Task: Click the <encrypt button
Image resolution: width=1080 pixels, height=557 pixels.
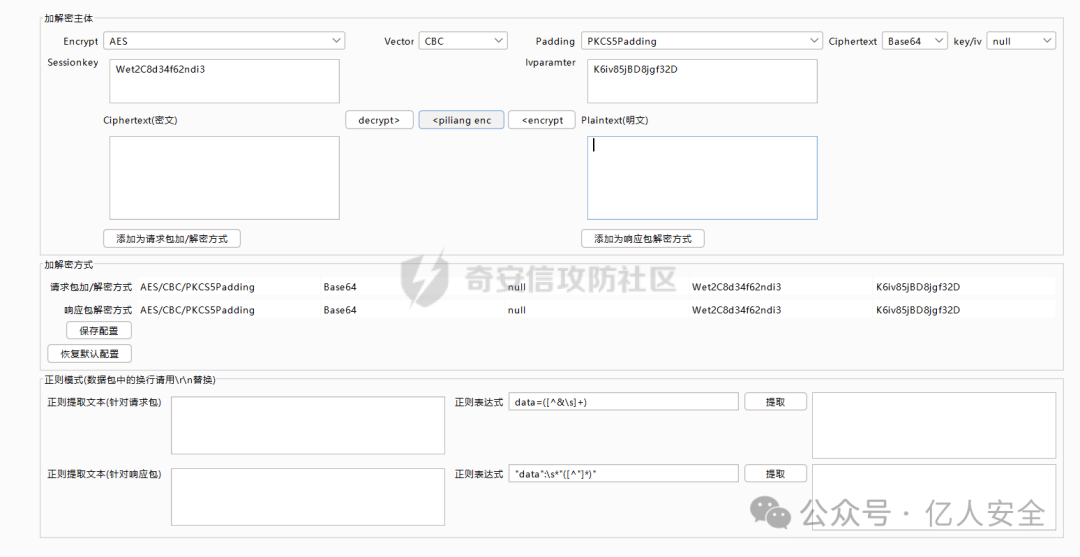Action: pos(542,120)
